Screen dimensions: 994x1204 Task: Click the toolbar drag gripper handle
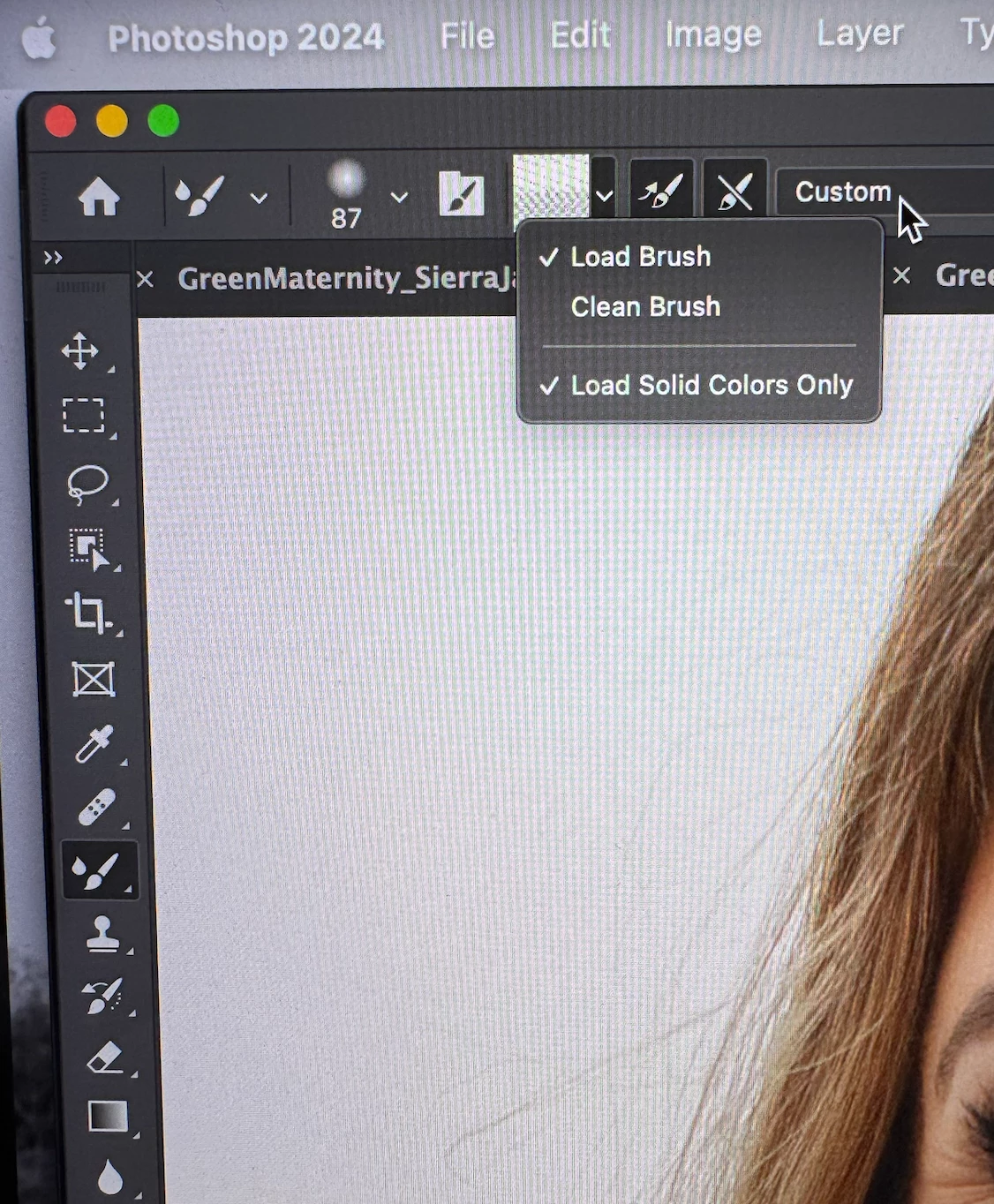[x=81, y=288]
